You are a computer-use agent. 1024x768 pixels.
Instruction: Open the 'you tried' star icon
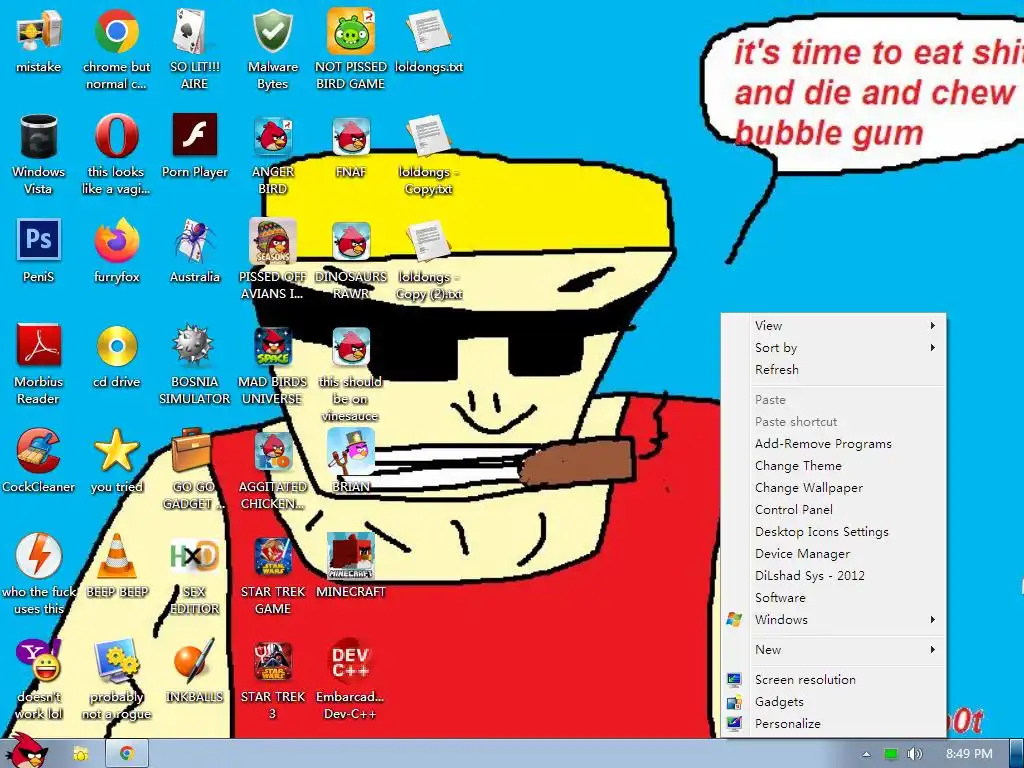pos(116,450)
